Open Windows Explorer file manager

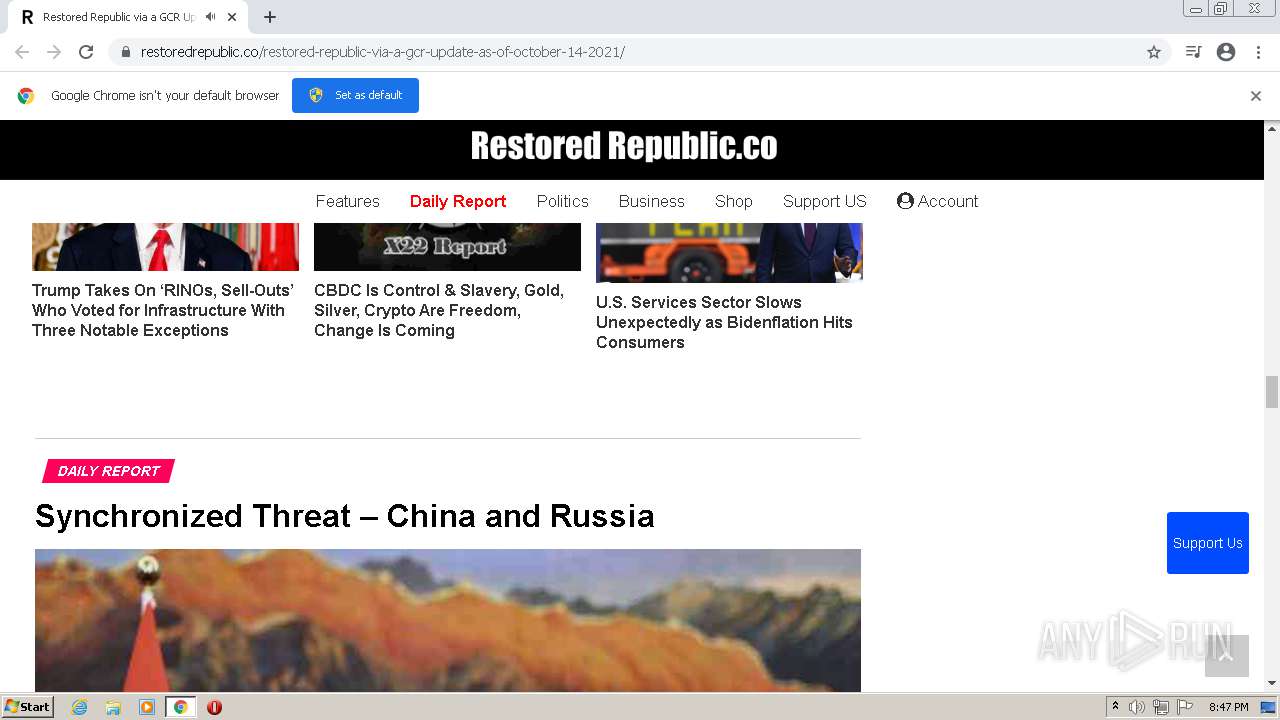coord(113,707)
